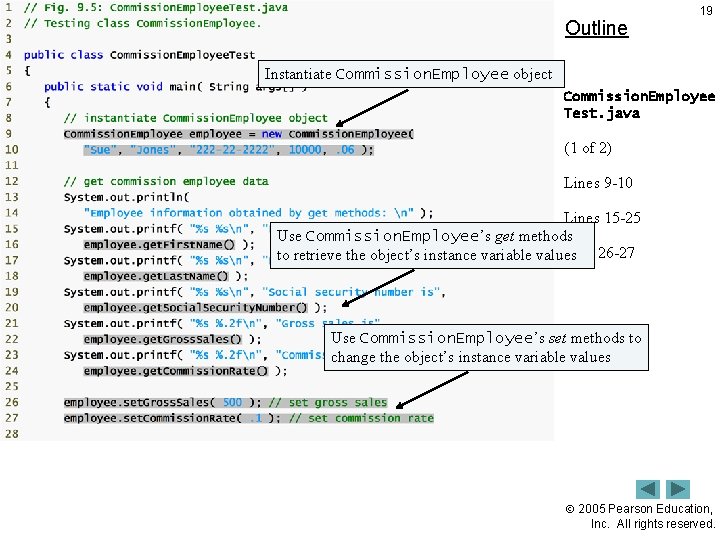
Task: Click the 'employee.getGrossSales()' call
Action: (x=163, y=339)
